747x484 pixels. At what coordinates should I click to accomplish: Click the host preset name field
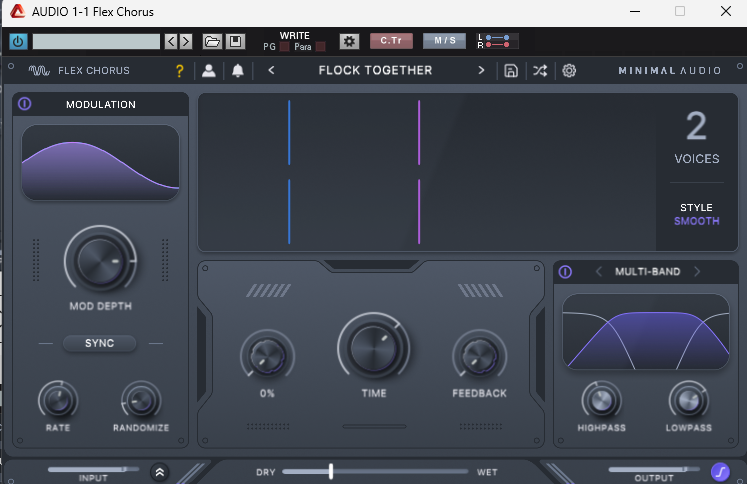point(96,41)
